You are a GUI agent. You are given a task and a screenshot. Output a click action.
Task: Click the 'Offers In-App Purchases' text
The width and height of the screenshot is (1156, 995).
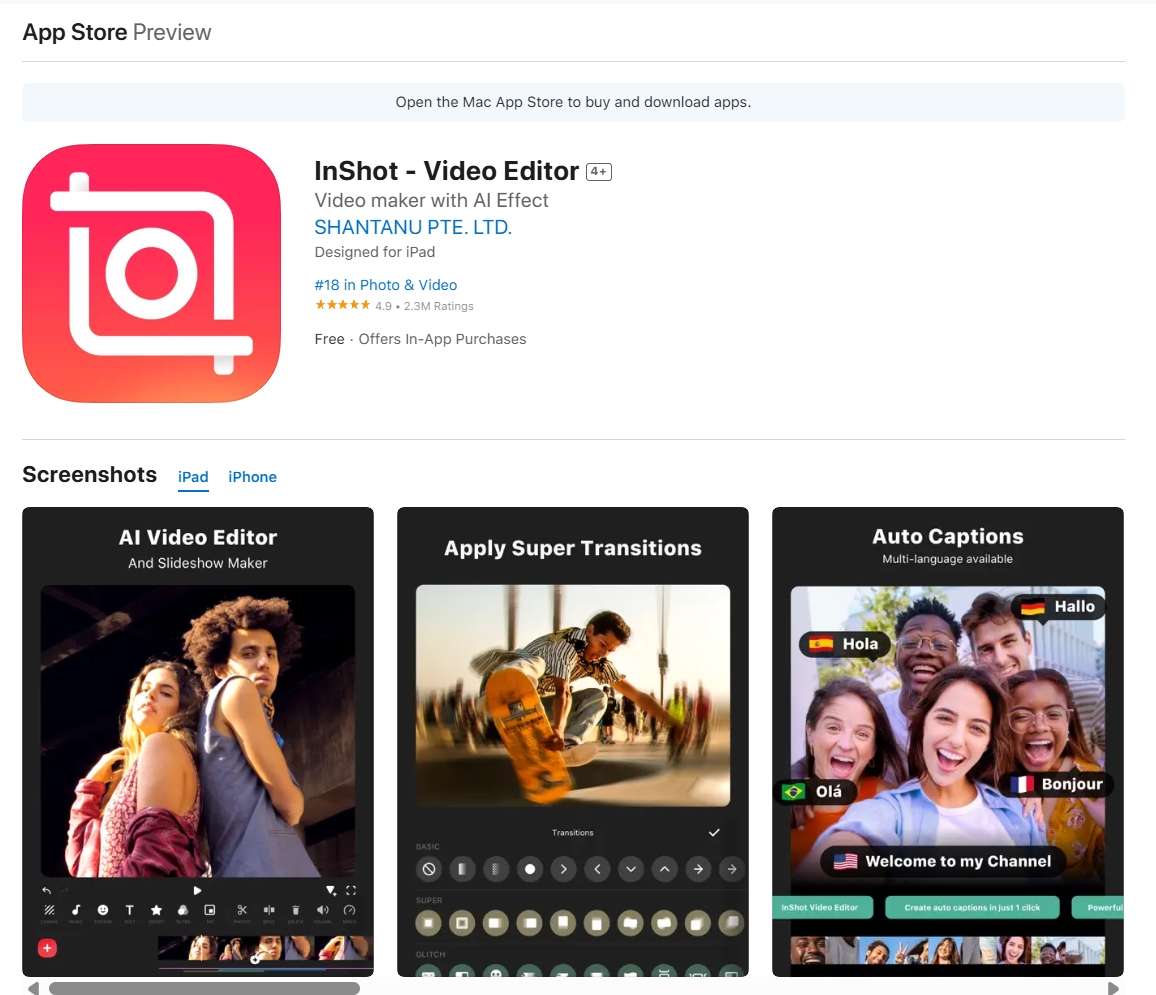tap(442, 339)
